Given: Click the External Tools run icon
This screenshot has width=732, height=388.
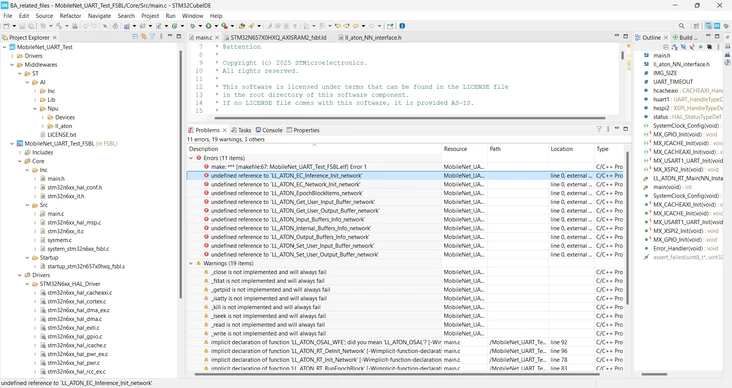Looking at the screenshot, I should (x=224, y=26).
